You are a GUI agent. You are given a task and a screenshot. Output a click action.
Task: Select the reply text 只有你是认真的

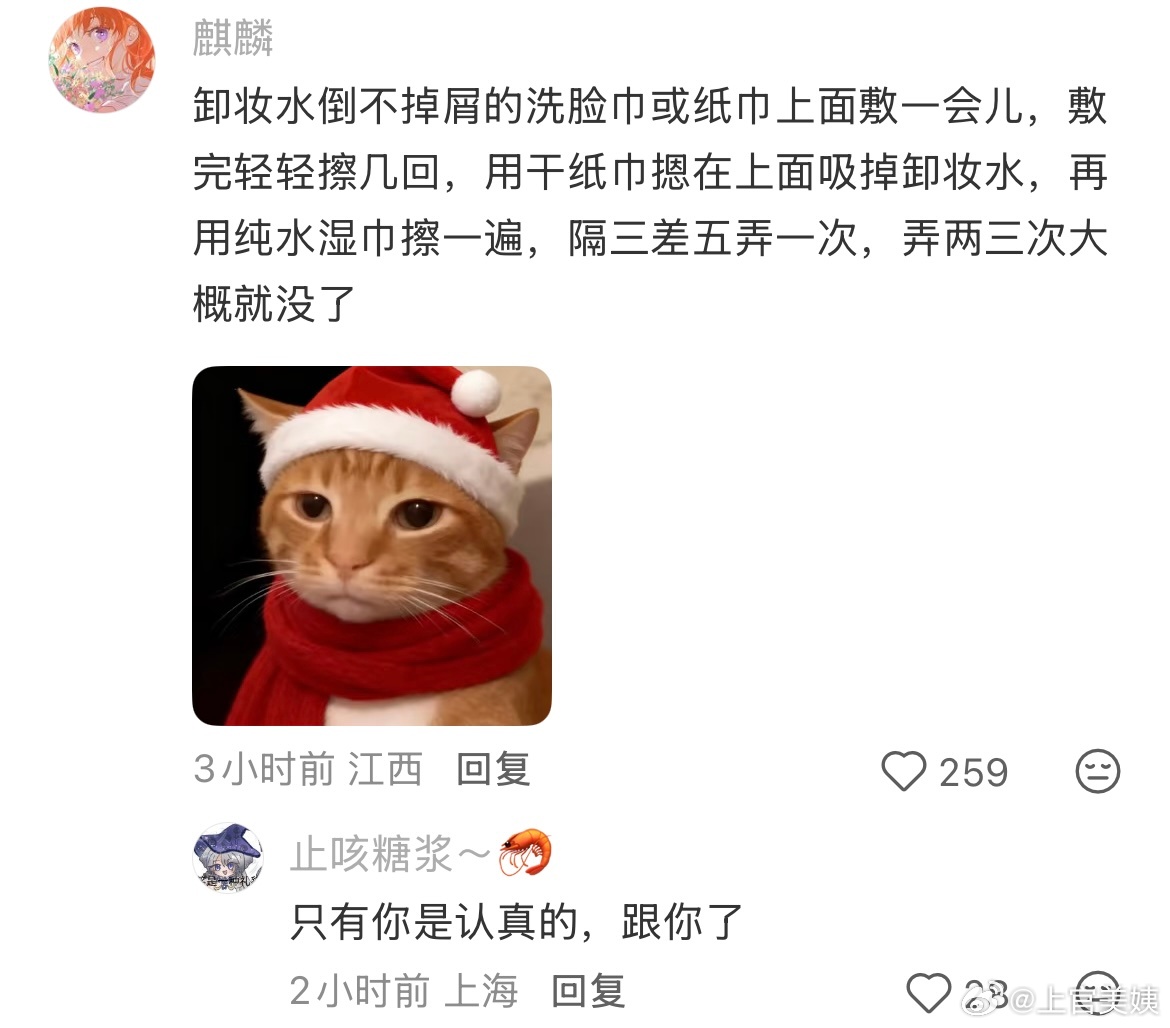(x=432, y=923)
